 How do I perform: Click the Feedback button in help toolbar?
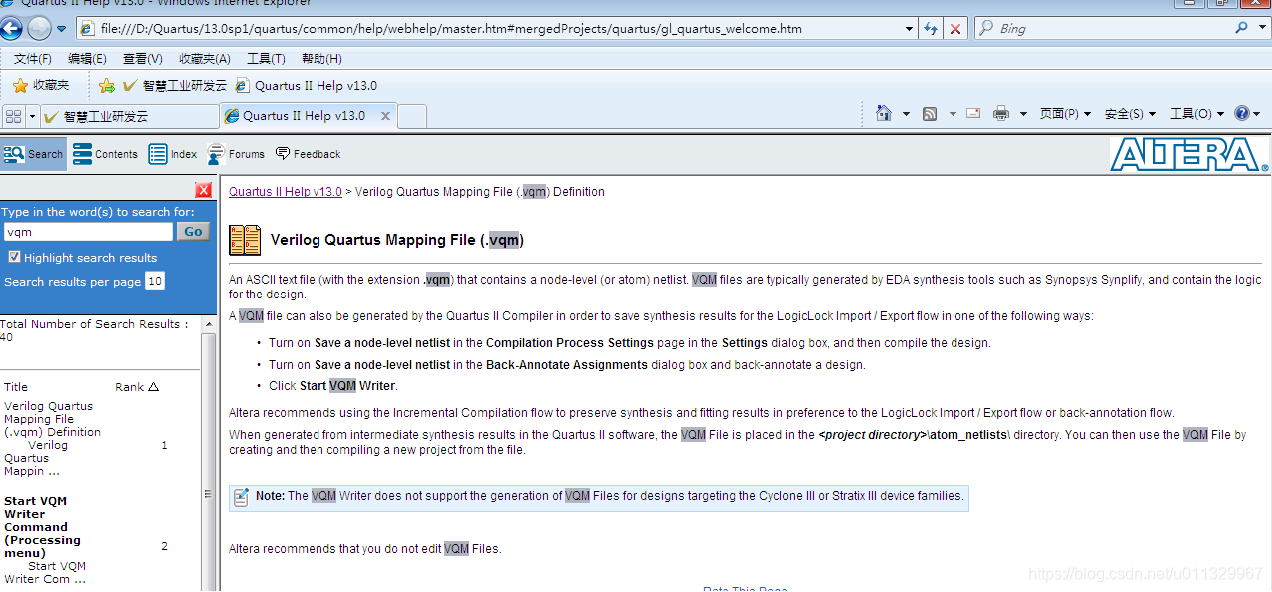point(308,154)
